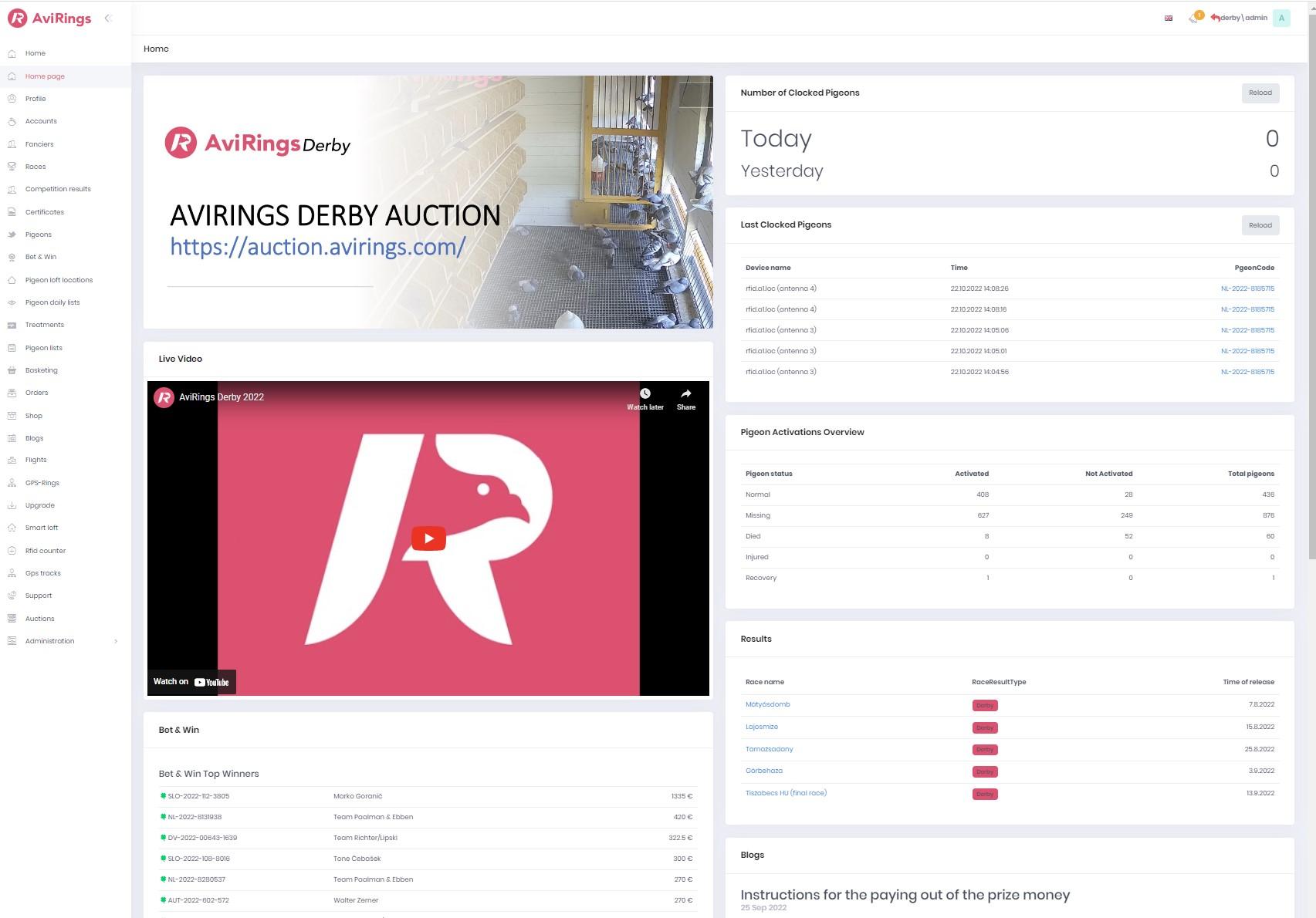Click the Profile icon in the sidebar
Screen dimensions: 1316x918
(12, 99)
